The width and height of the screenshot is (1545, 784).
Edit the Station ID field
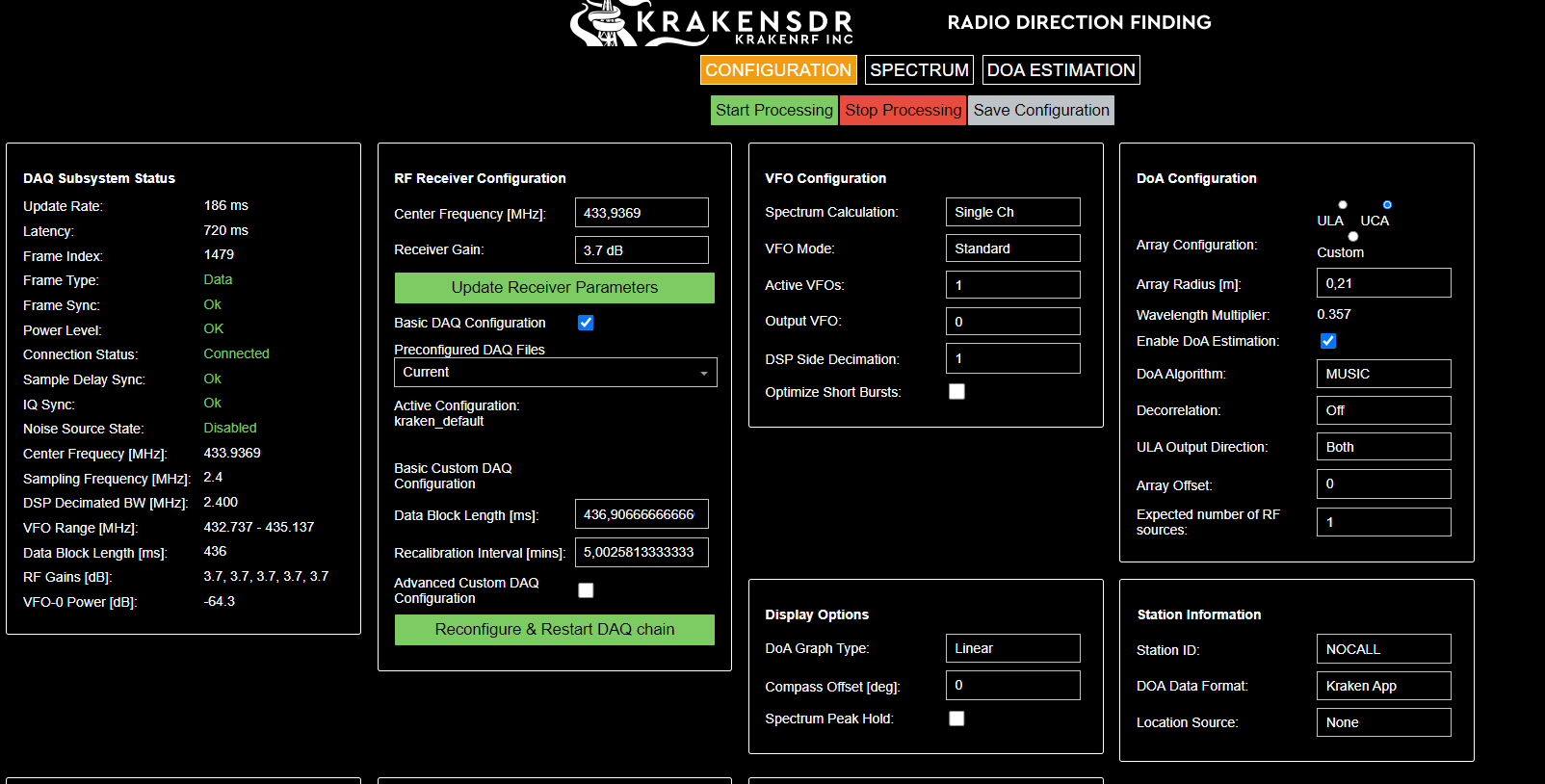point(1384,649)
